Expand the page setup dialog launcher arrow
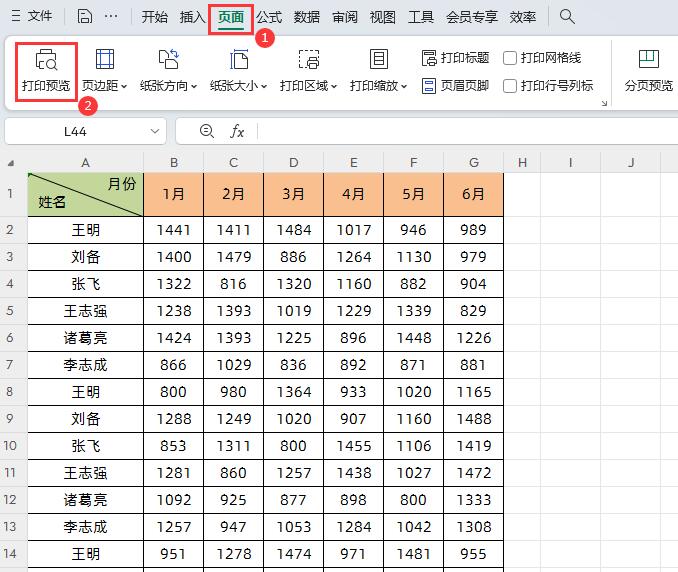This screenshot has height=572, width=678. [x=604, y=103]
